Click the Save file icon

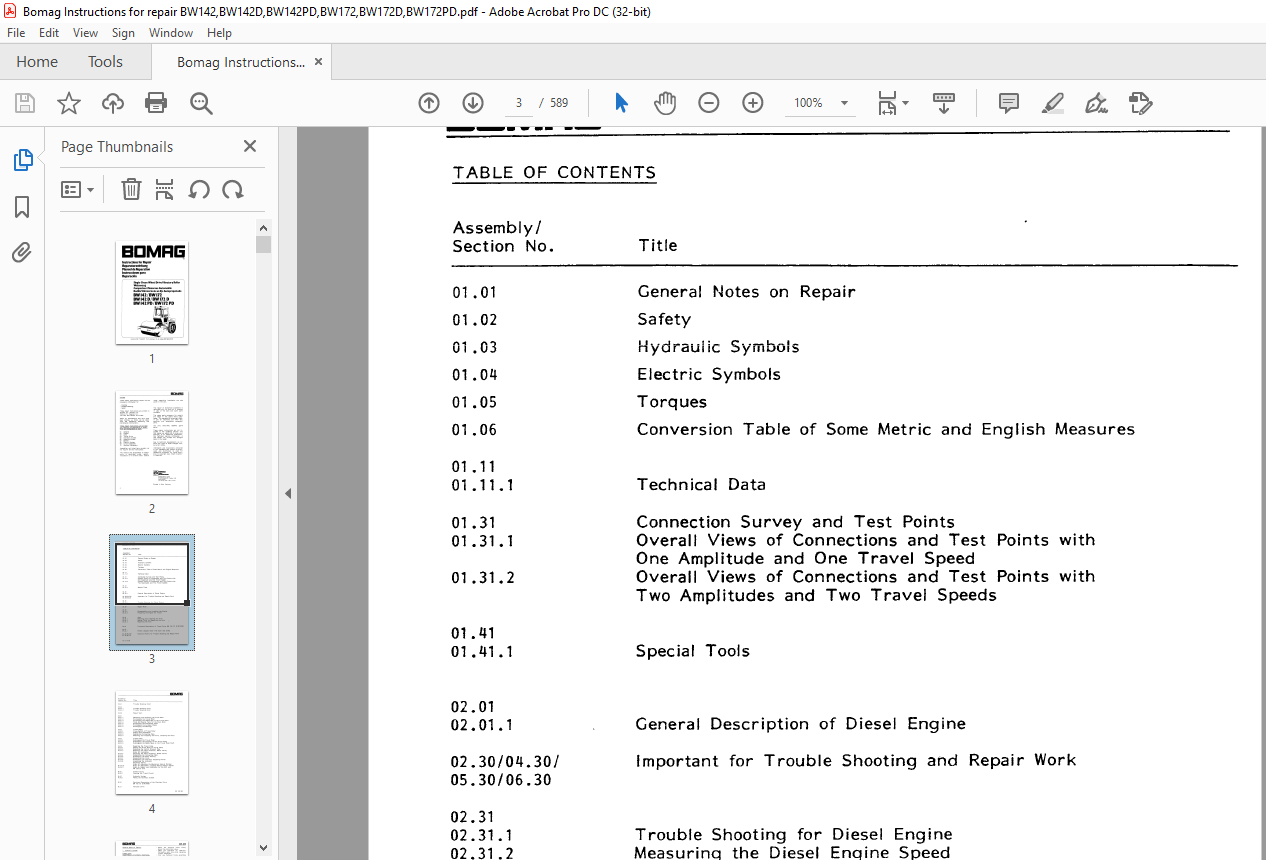pos(25,103)
